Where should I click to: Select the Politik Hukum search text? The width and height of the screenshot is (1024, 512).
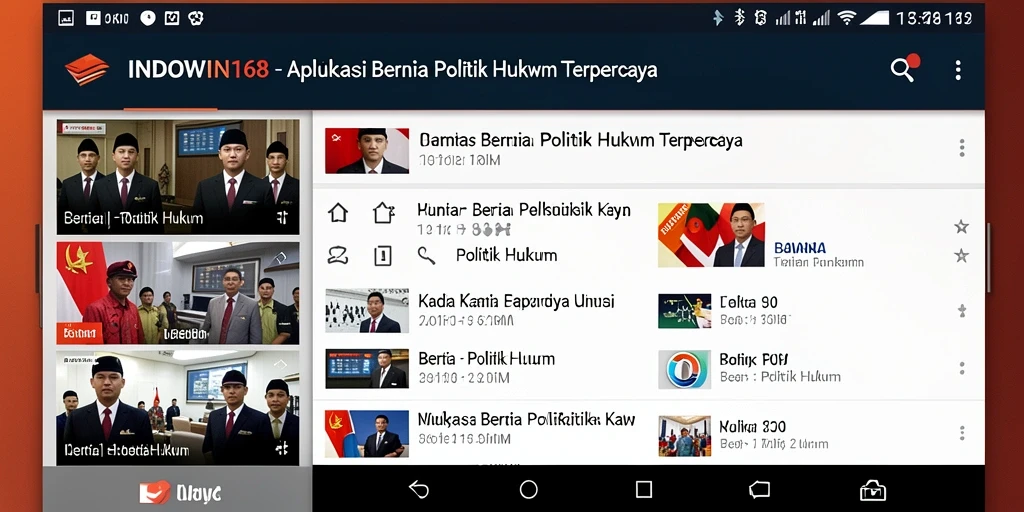click(506, 255)
